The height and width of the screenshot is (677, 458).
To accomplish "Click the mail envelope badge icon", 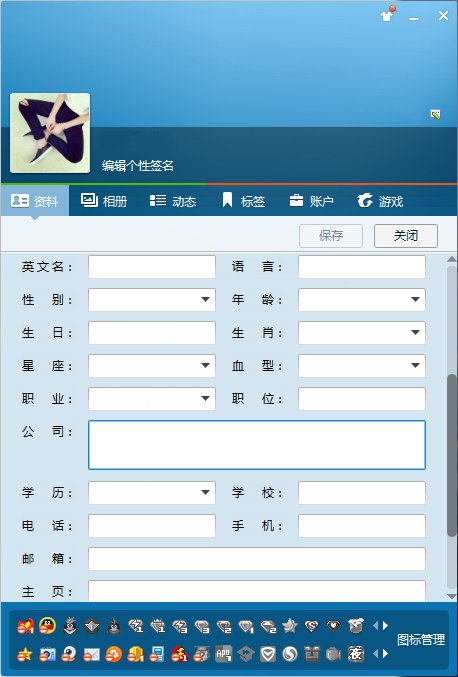I will (91, 654).
